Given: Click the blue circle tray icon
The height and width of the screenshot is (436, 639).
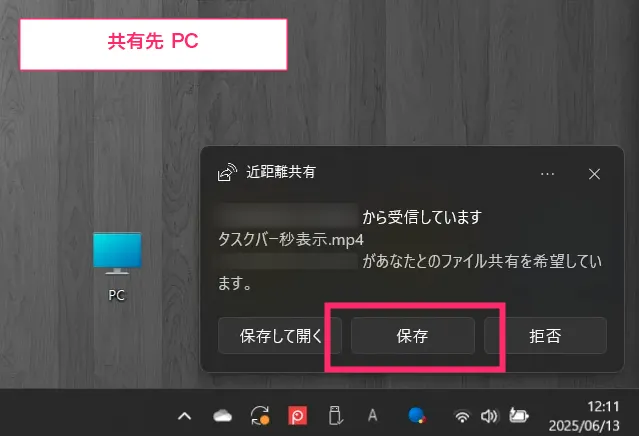Looking at the screenshot, I should 416,416.
